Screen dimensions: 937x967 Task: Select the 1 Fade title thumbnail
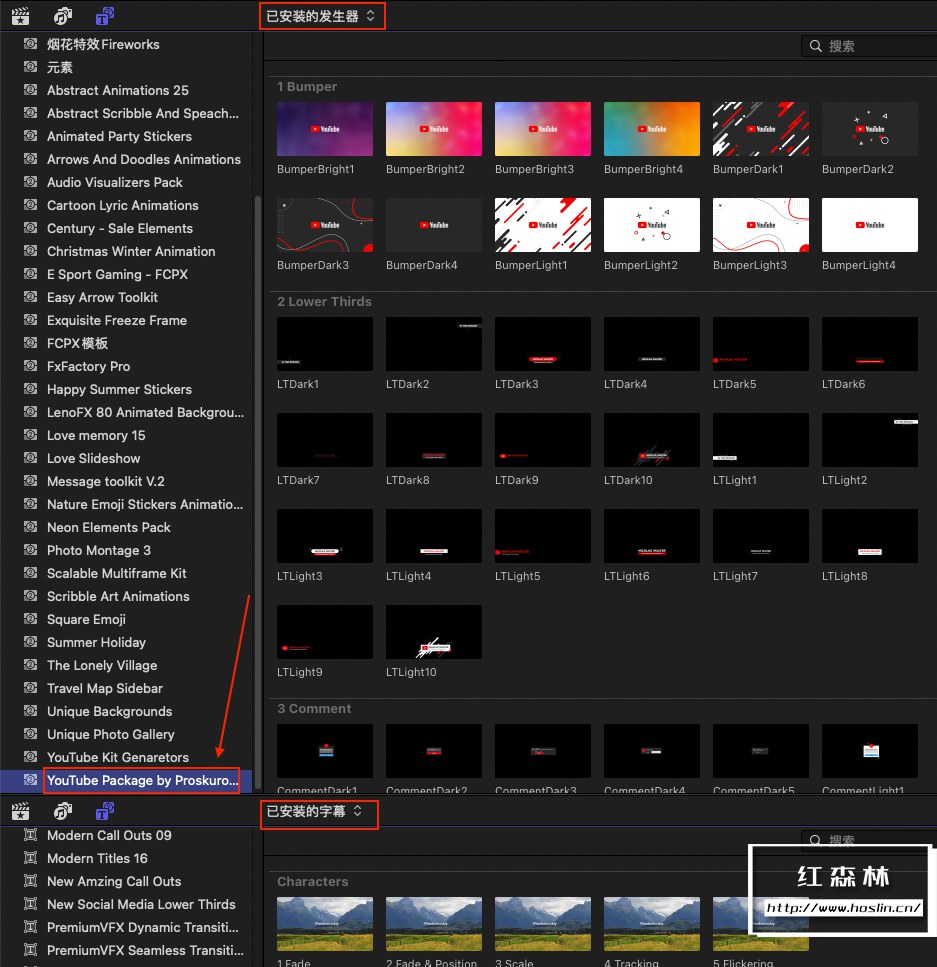pyautogui.click(x=325, y=924)
